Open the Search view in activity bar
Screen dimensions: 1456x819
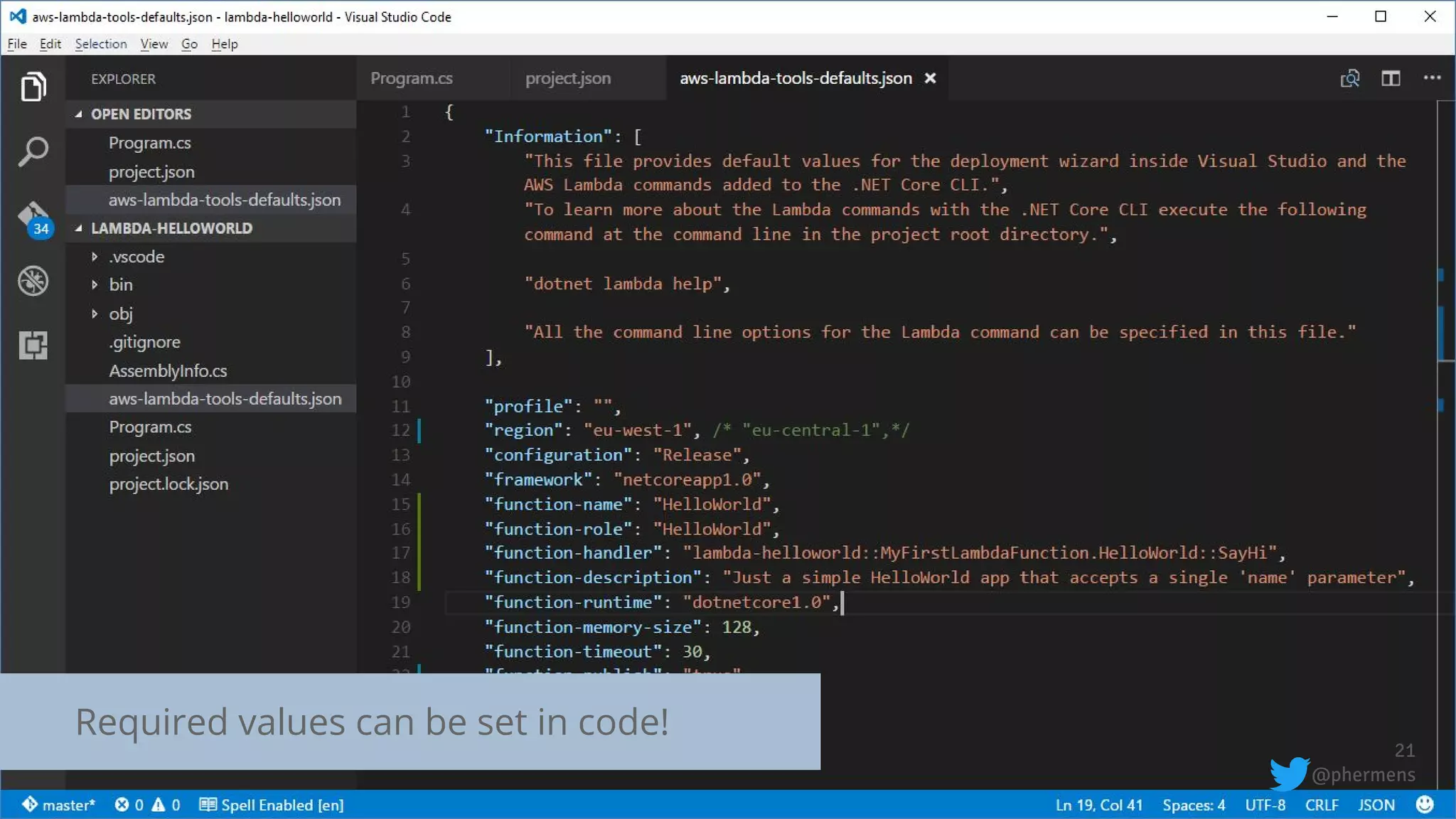[x=33, y=151]
